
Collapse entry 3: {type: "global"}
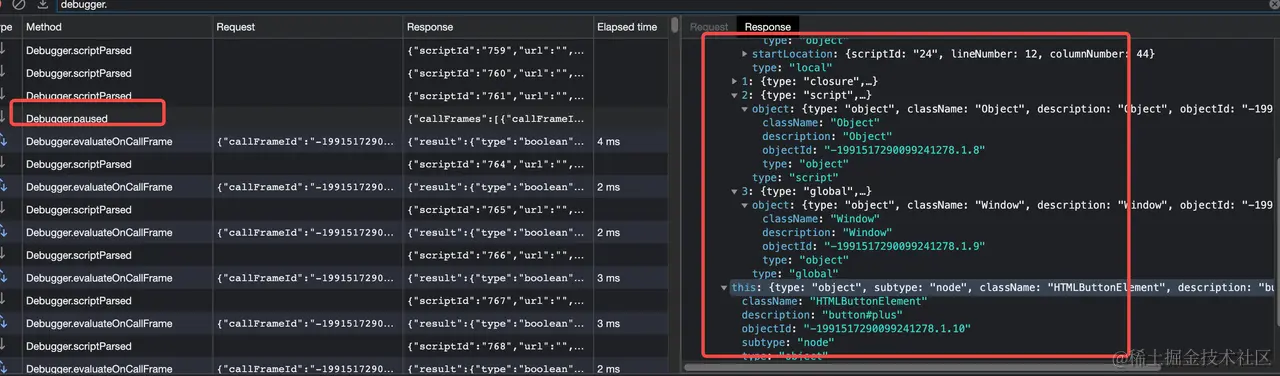click(x=734, y=191)
